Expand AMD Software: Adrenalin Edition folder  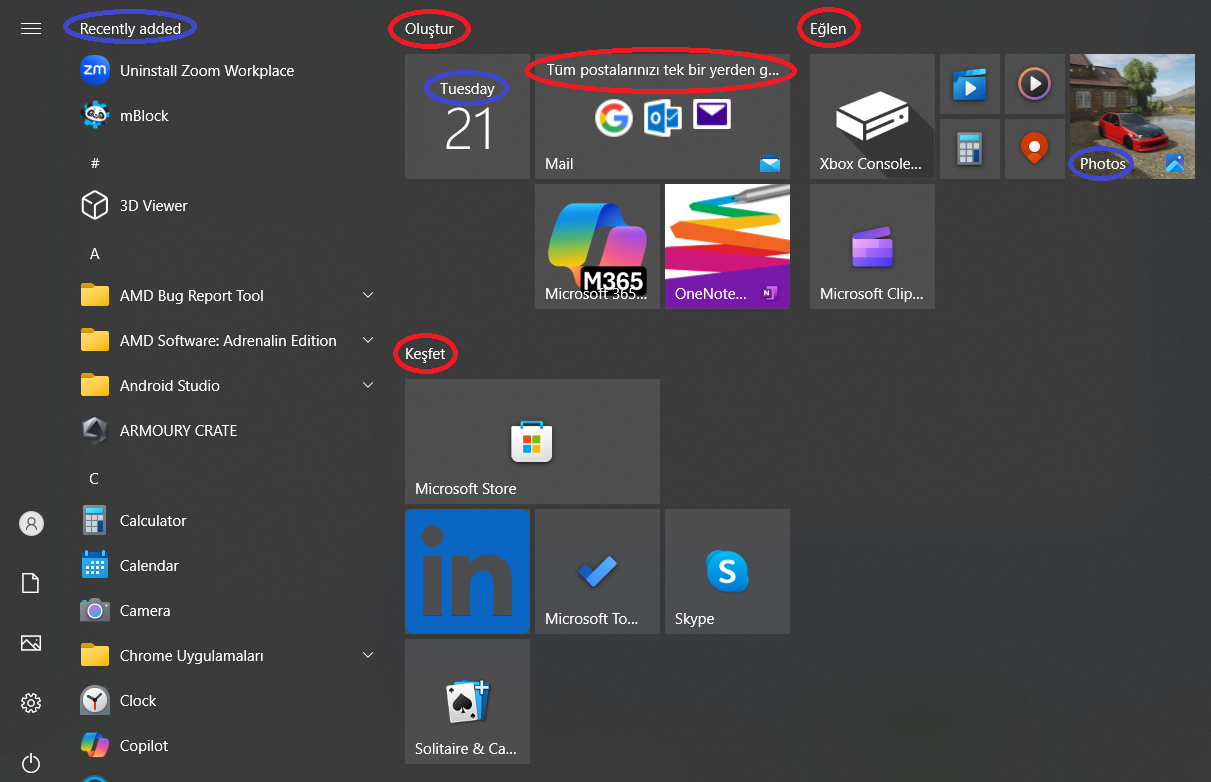coord(227,340)
